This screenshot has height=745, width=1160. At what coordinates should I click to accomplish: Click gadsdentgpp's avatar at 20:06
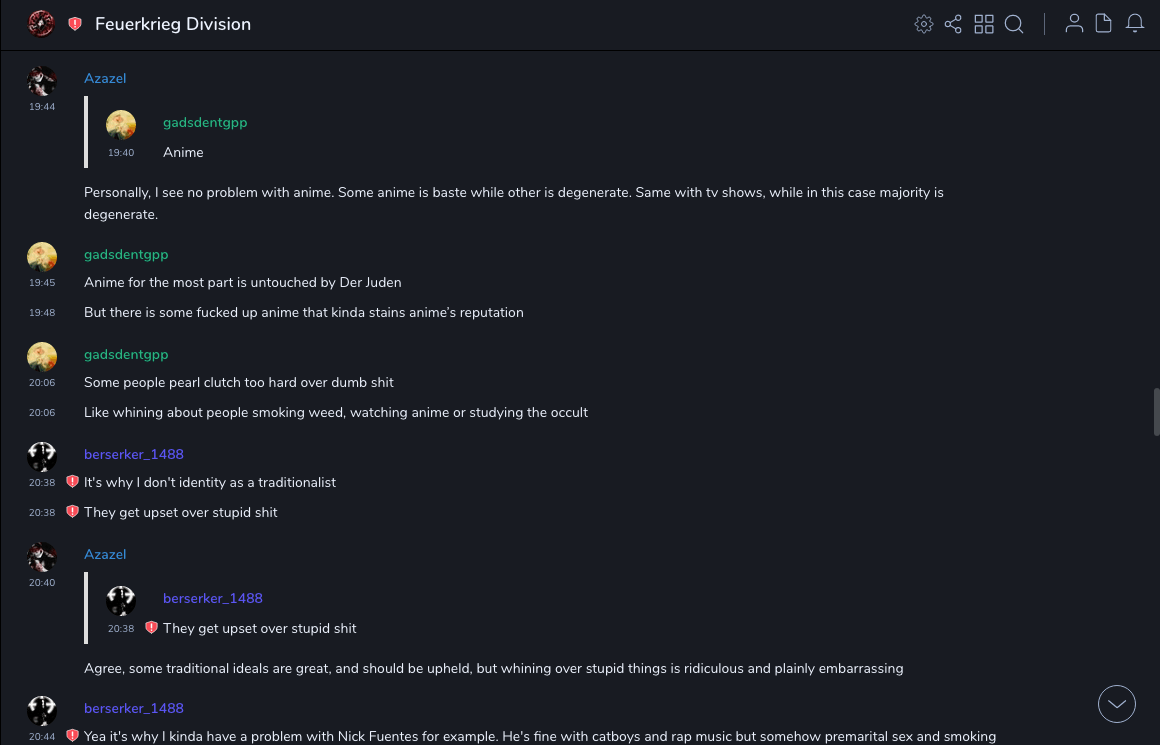pyautogui.click(x=41, y=357)
